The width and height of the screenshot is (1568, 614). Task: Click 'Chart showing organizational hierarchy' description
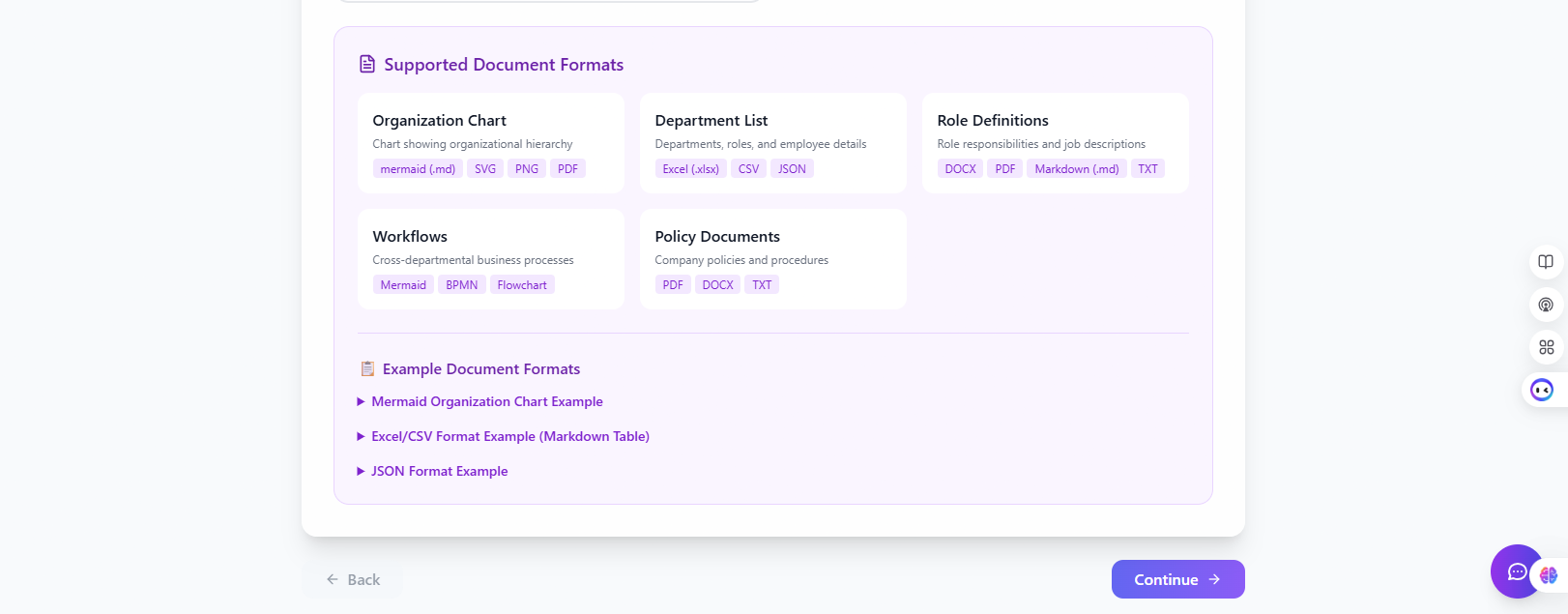(x=473, y=144)
